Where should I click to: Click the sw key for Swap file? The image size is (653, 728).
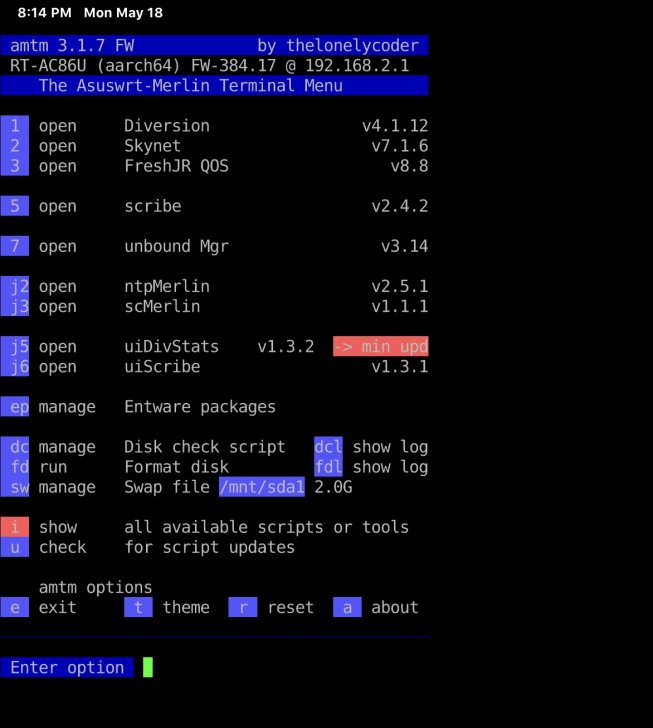14,487
